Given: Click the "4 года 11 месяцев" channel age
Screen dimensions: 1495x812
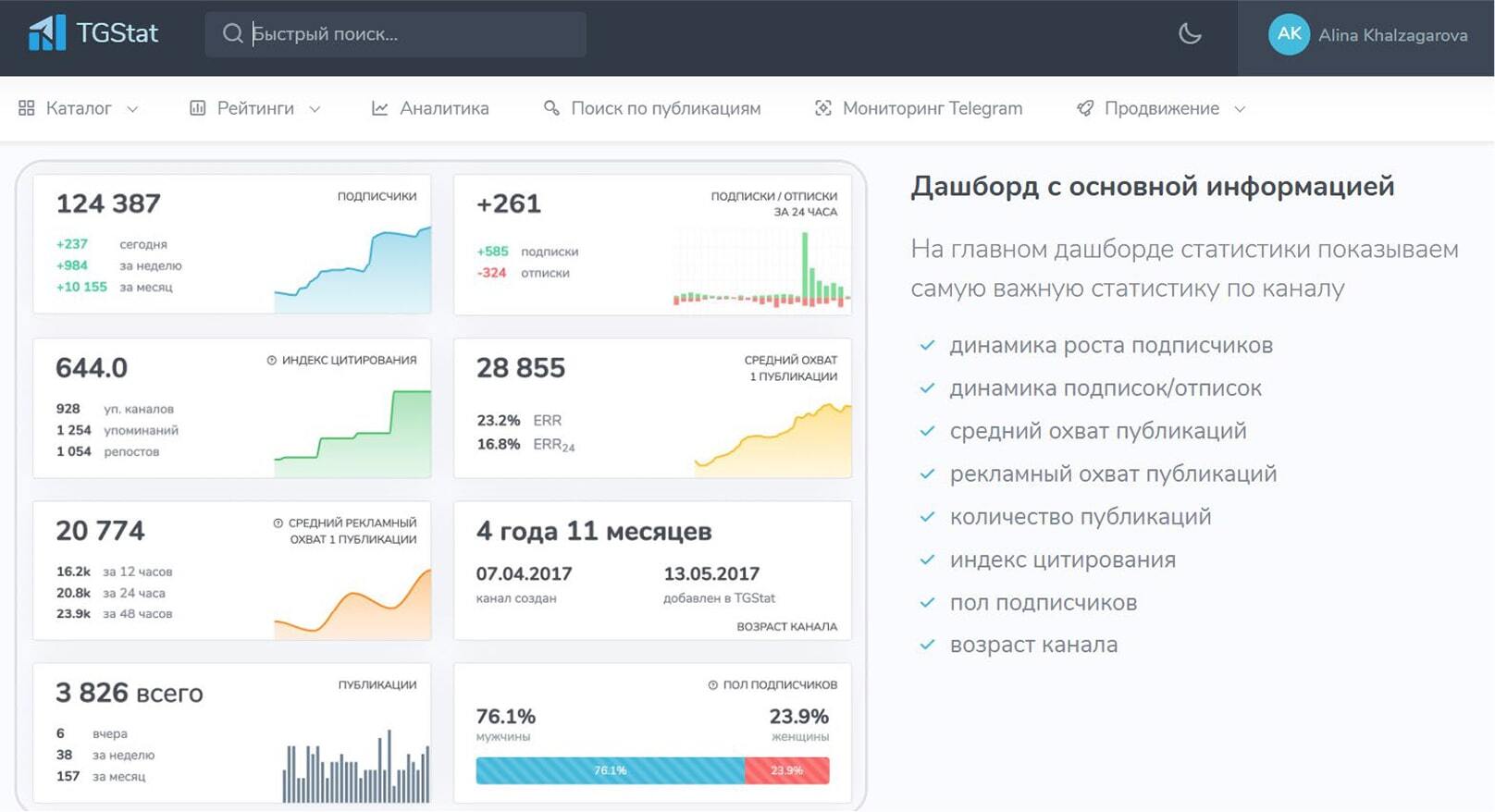Looking at the screenshot, I should coord(594,531).
